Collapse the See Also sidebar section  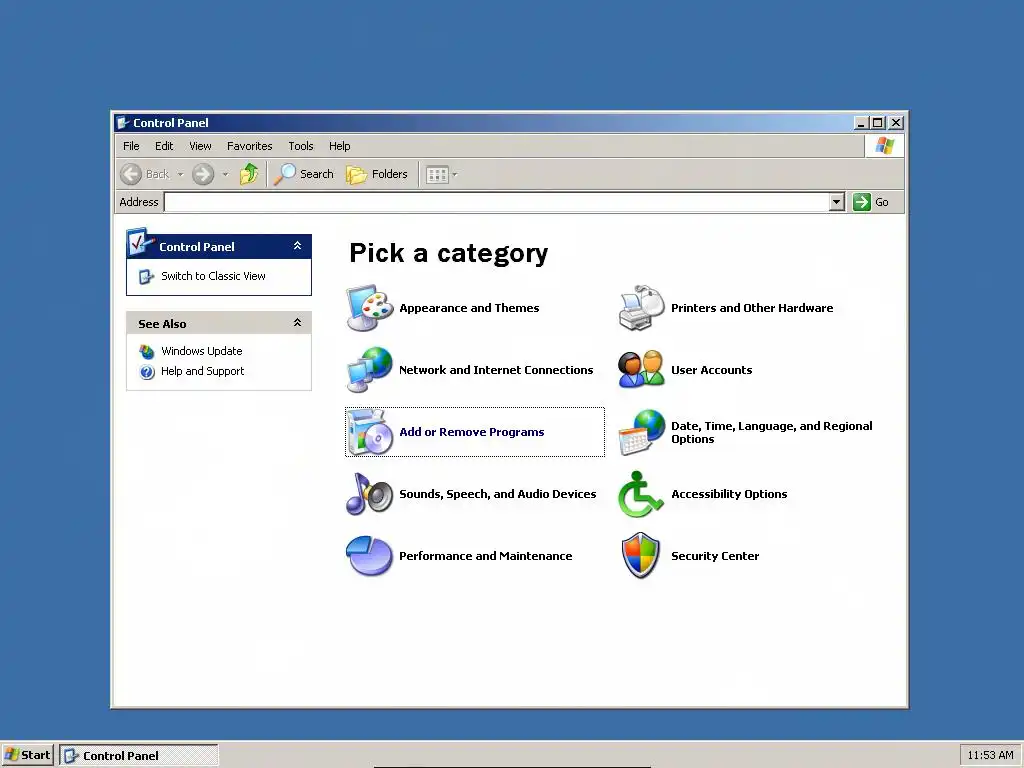297,323
